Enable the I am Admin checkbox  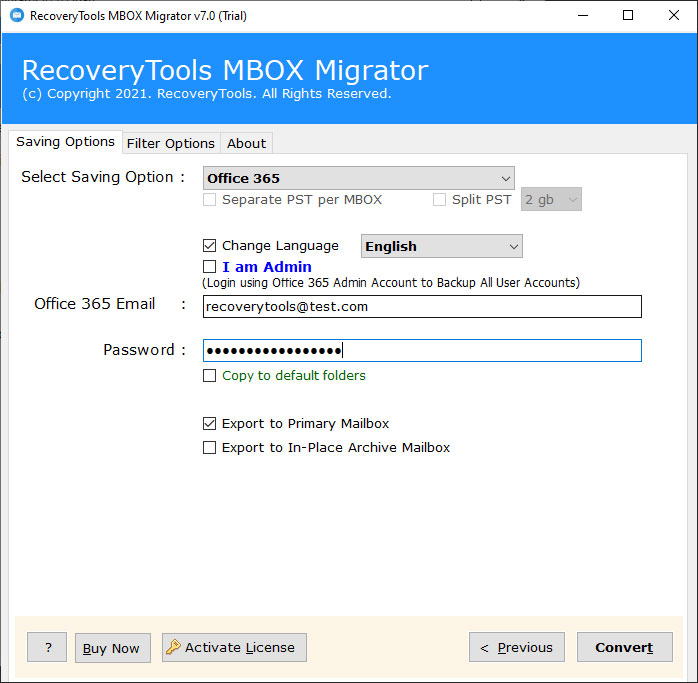(209, 267)
